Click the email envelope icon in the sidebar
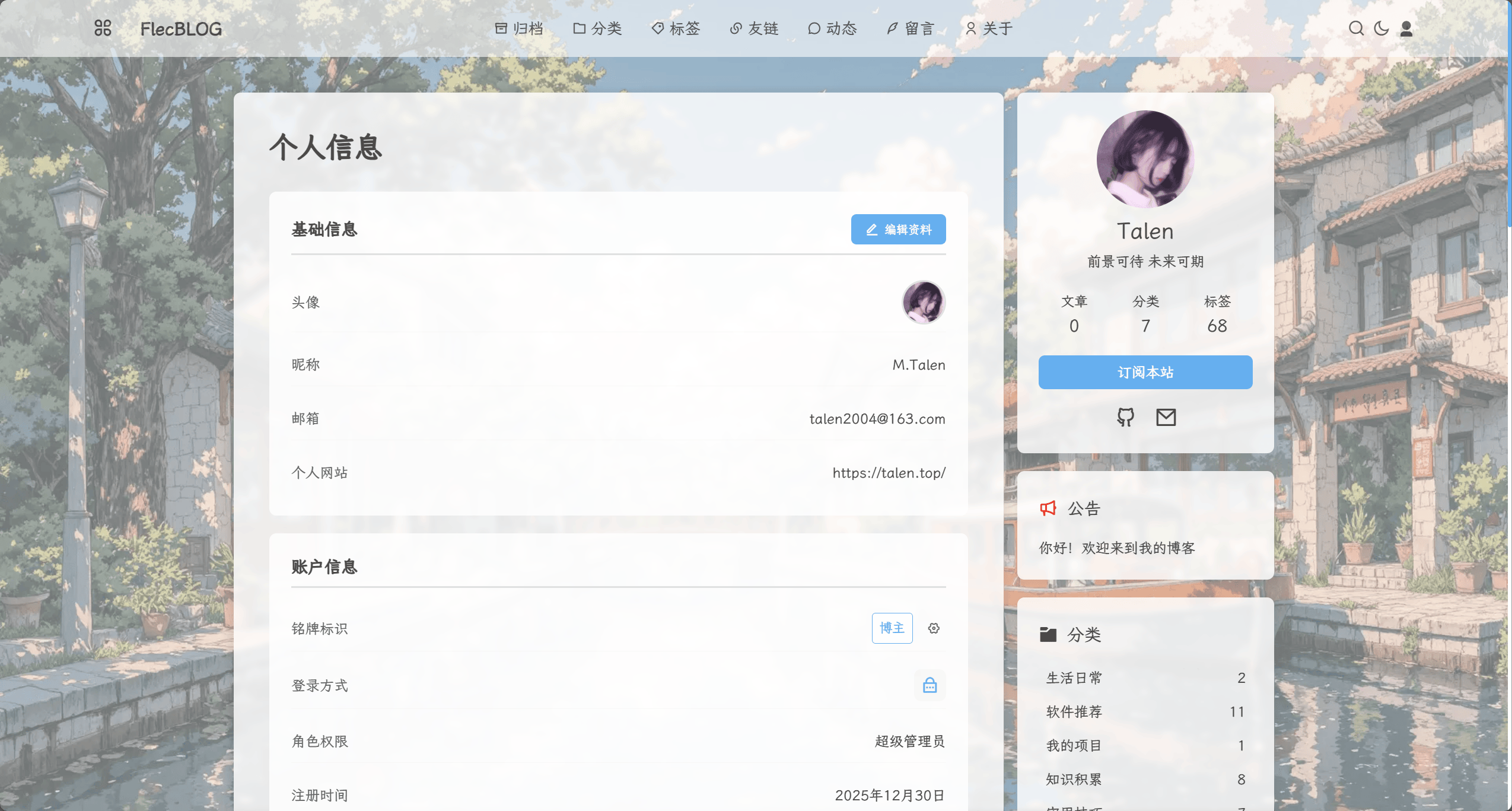Screen dimensions: 1512x811 pyautogui.click(x=1166, y=417)
